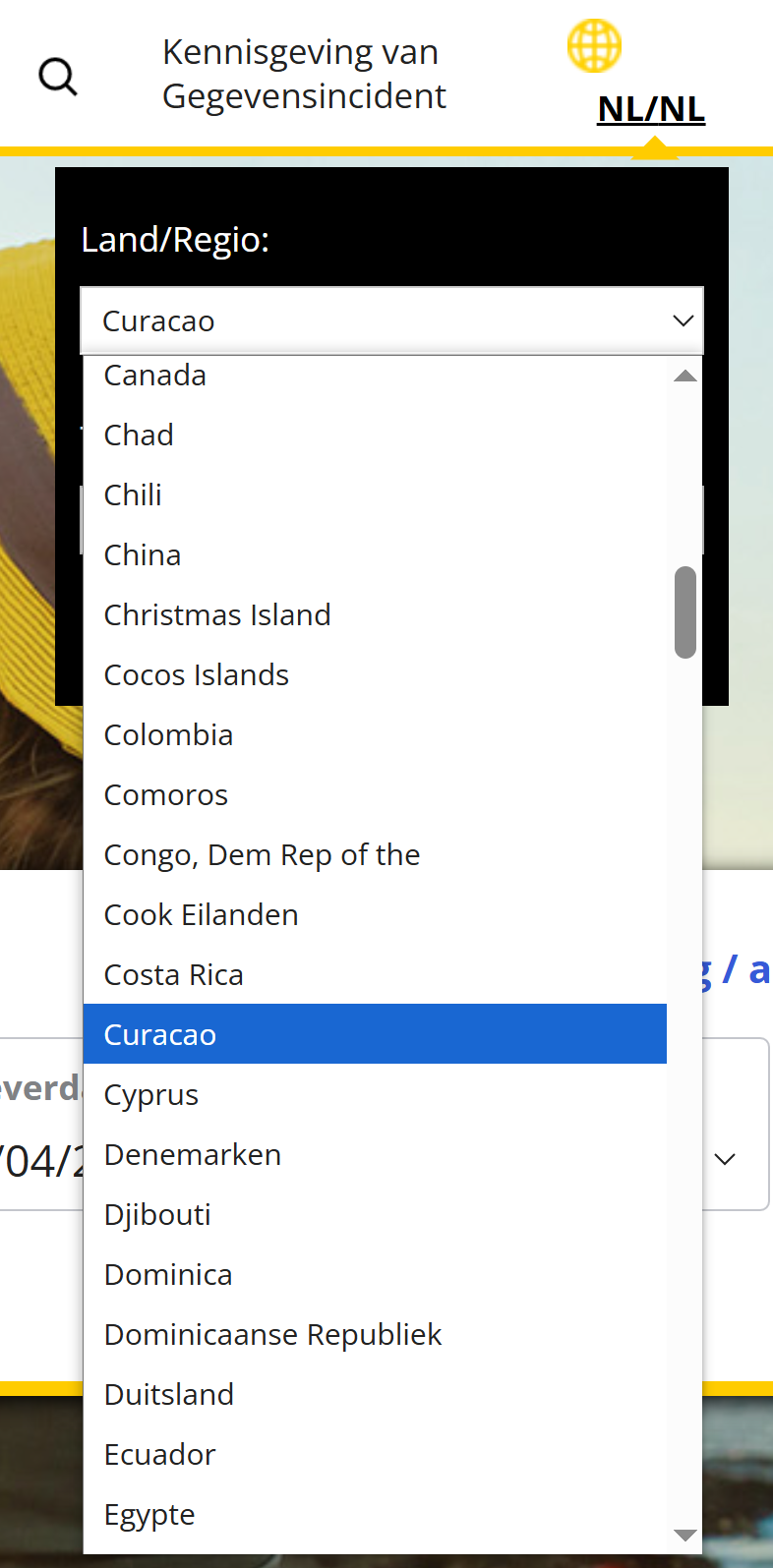Select China from the country list
The image size is (773, 1568).
[x=143, y=555]
